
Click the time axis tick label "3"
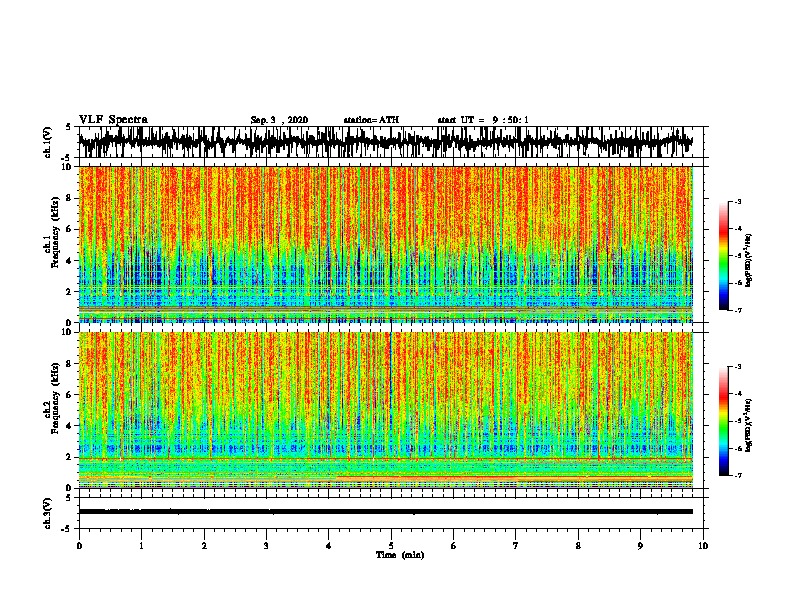[266, 546]
